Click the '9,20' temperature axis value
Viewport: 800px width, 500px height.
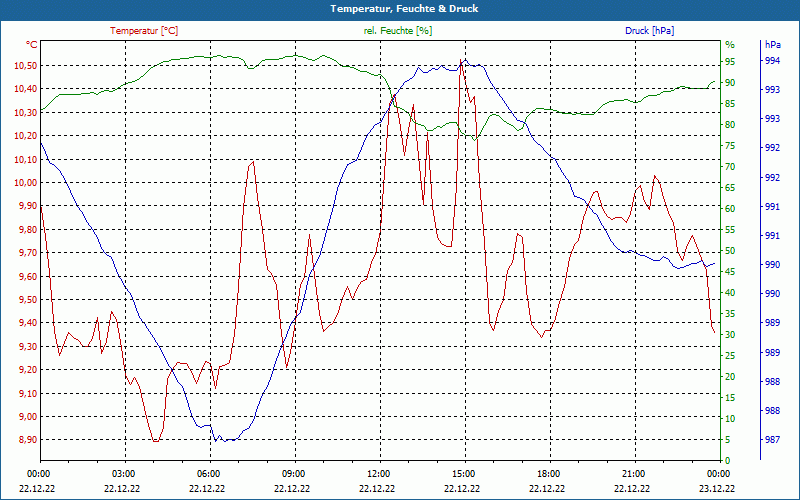[x=28, y=370]
